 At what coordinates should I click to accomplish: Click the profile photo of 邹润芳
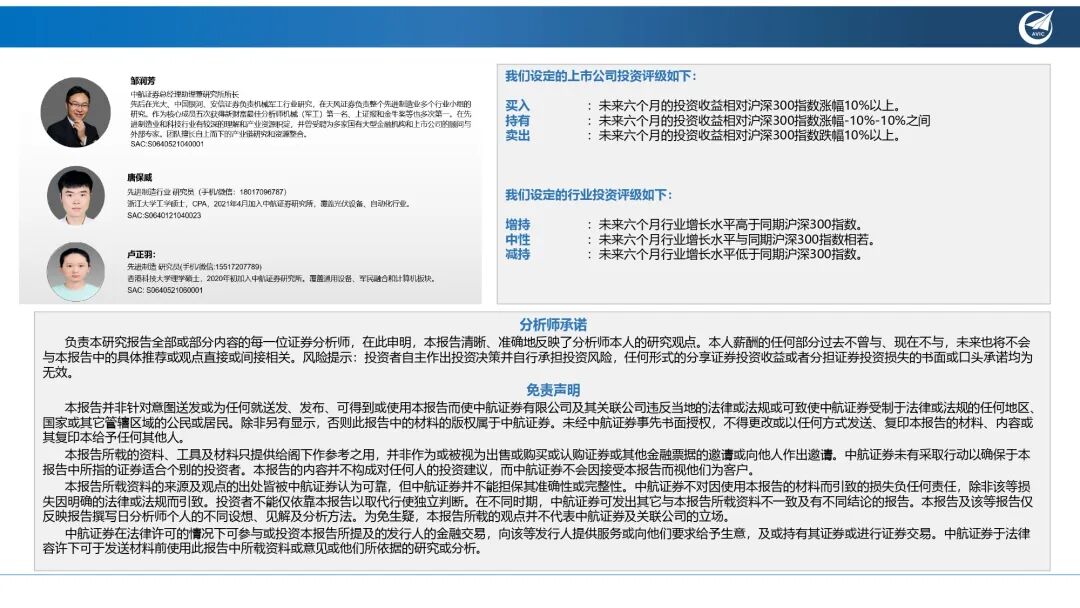[76, 112]
